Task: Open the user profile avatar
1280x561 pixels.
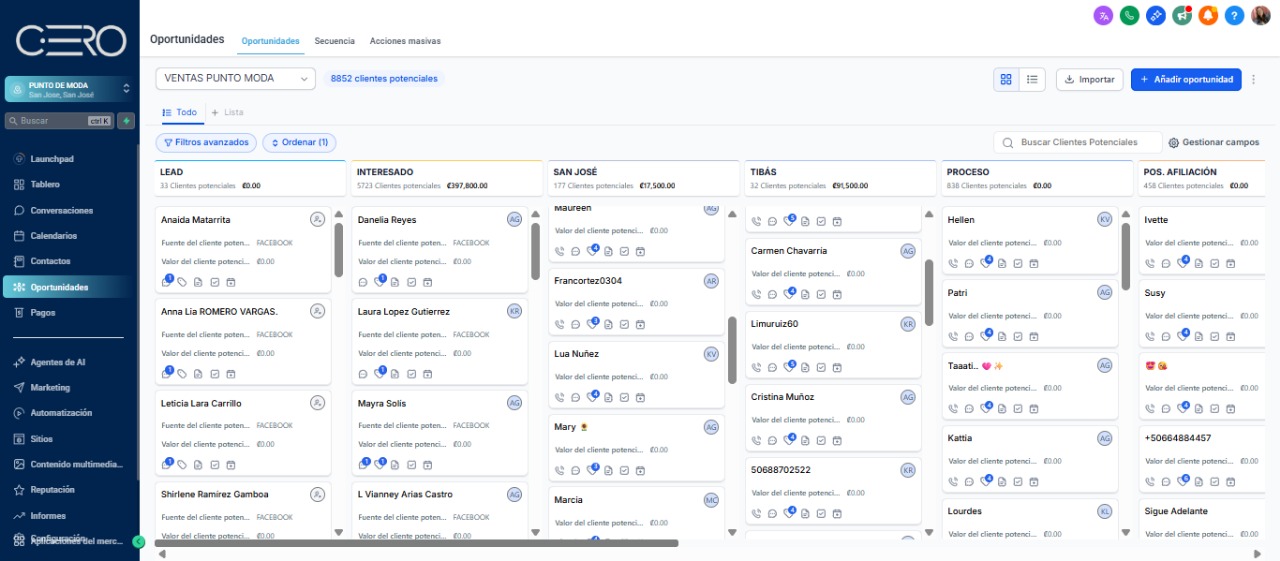Action: click(x=1261, y=15)
